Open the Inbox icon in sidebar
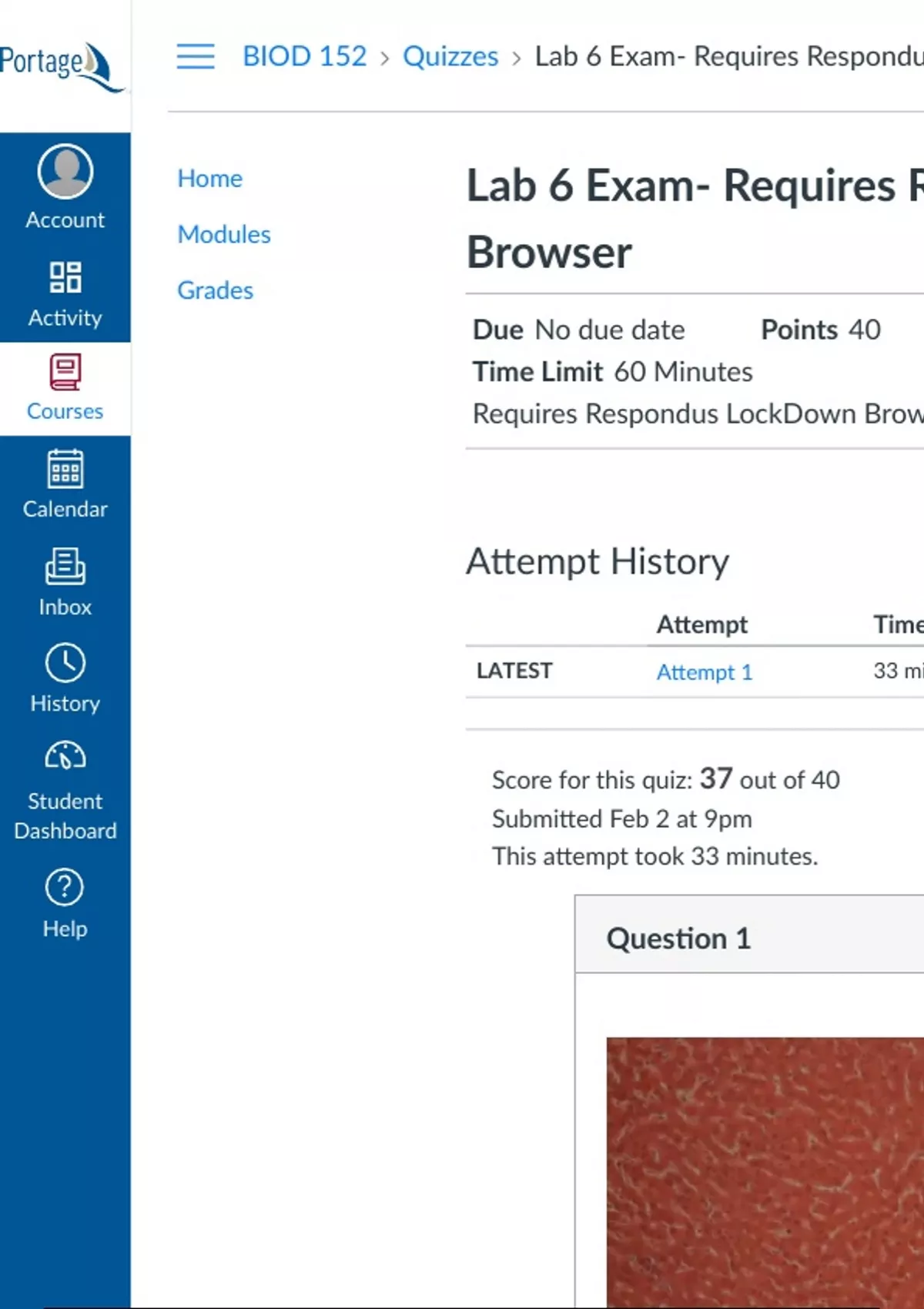This screenshot has width=924, height=1309. pyautogui.click(x=65, y=567)
